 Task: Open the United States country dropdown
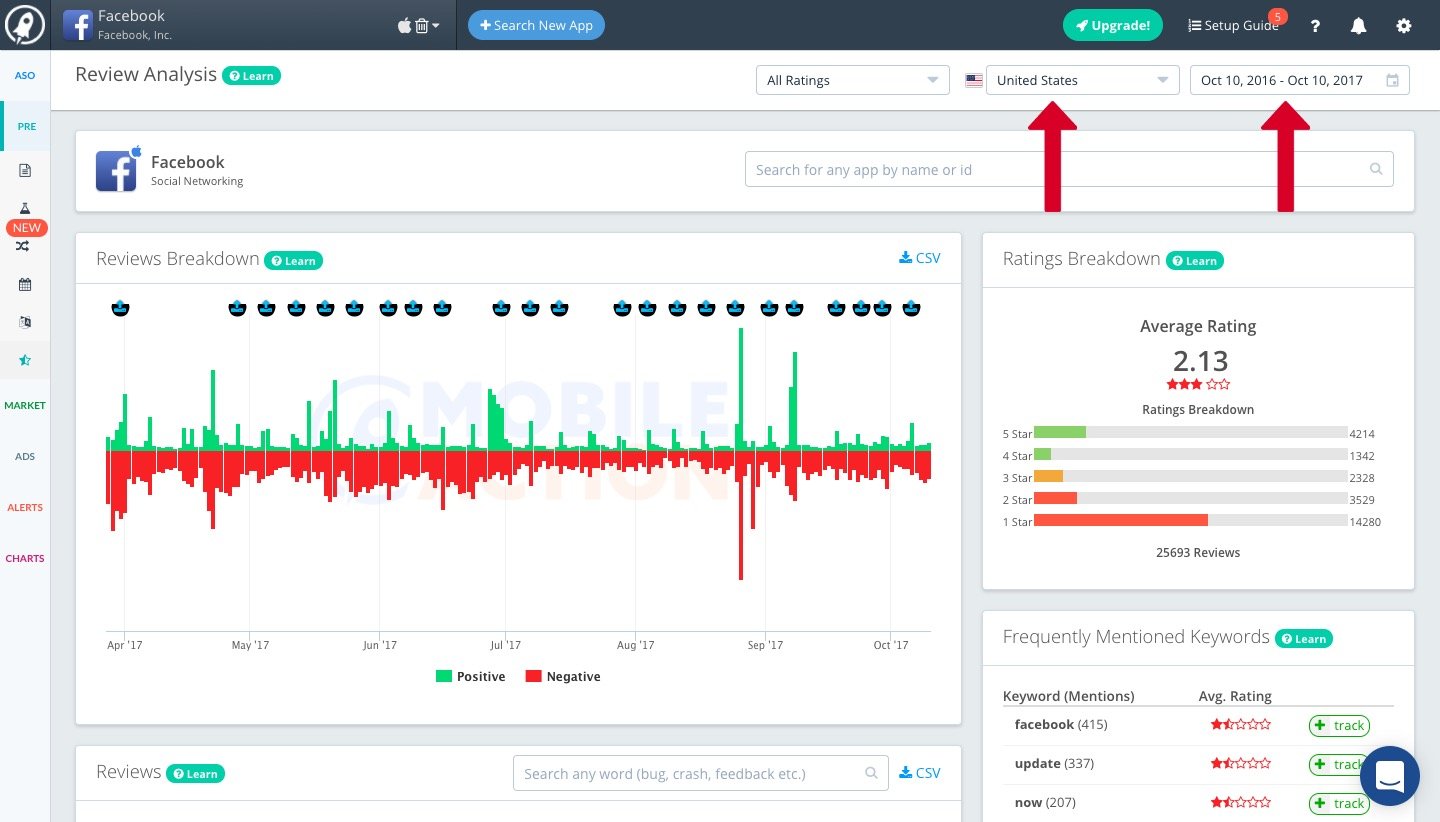click(x=1082, y=80)
